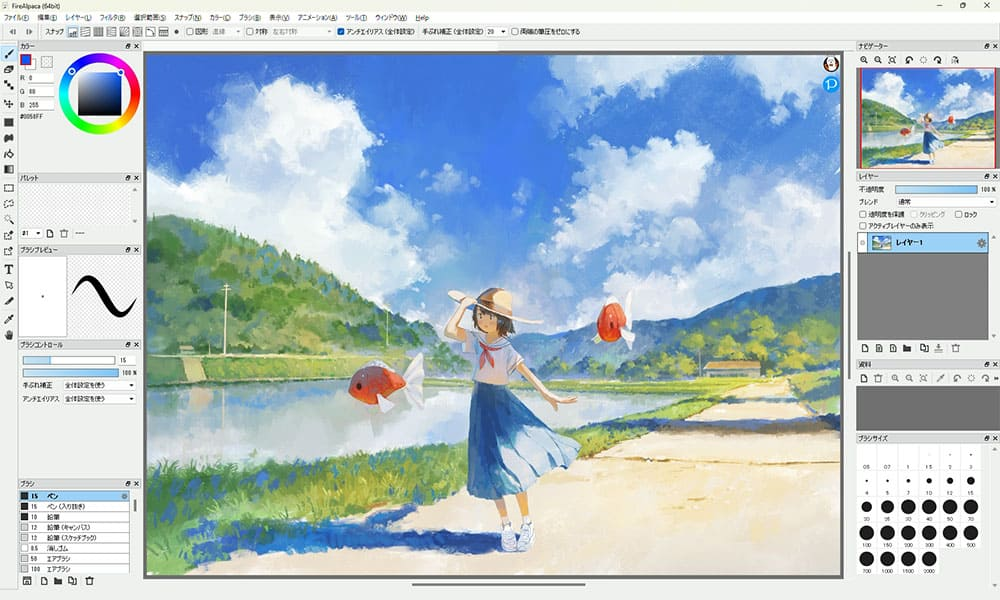Enable the 左右対称 checkbox

(248, 30)
